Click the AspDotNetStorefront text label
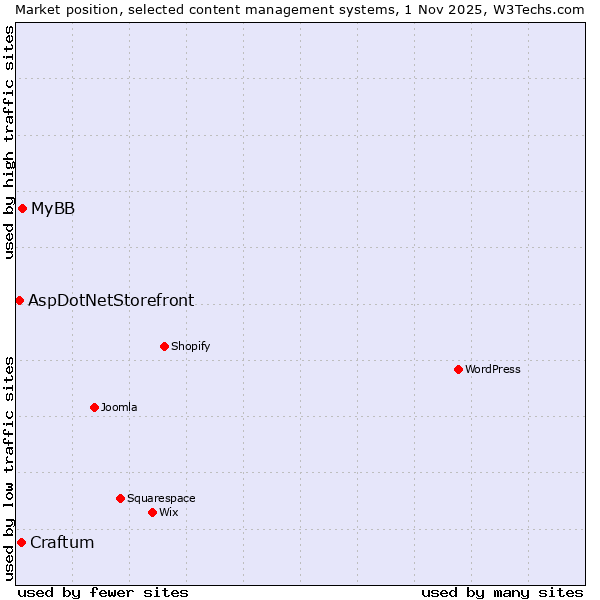 tap(111, 300)
